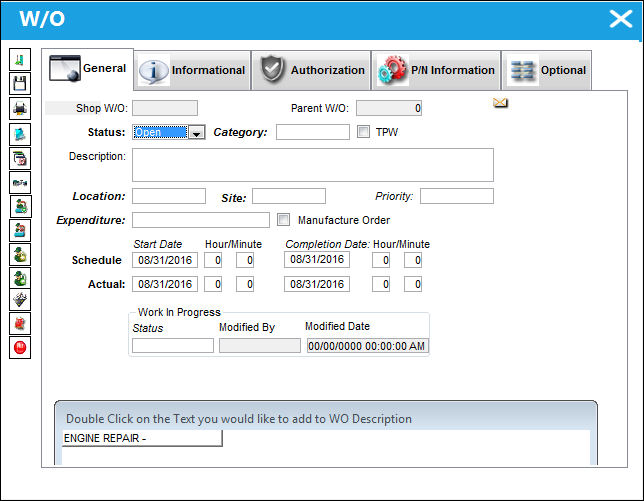Switch to the Informational tab
This screenshot has height=501, width=644.
(192, 71)
